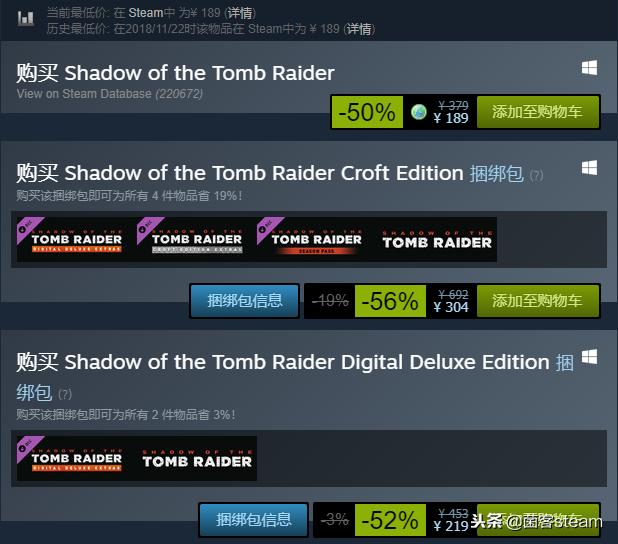Add Croft Edition bundle to cart
This screenshot has width=618, height=544.
(538, 300)
